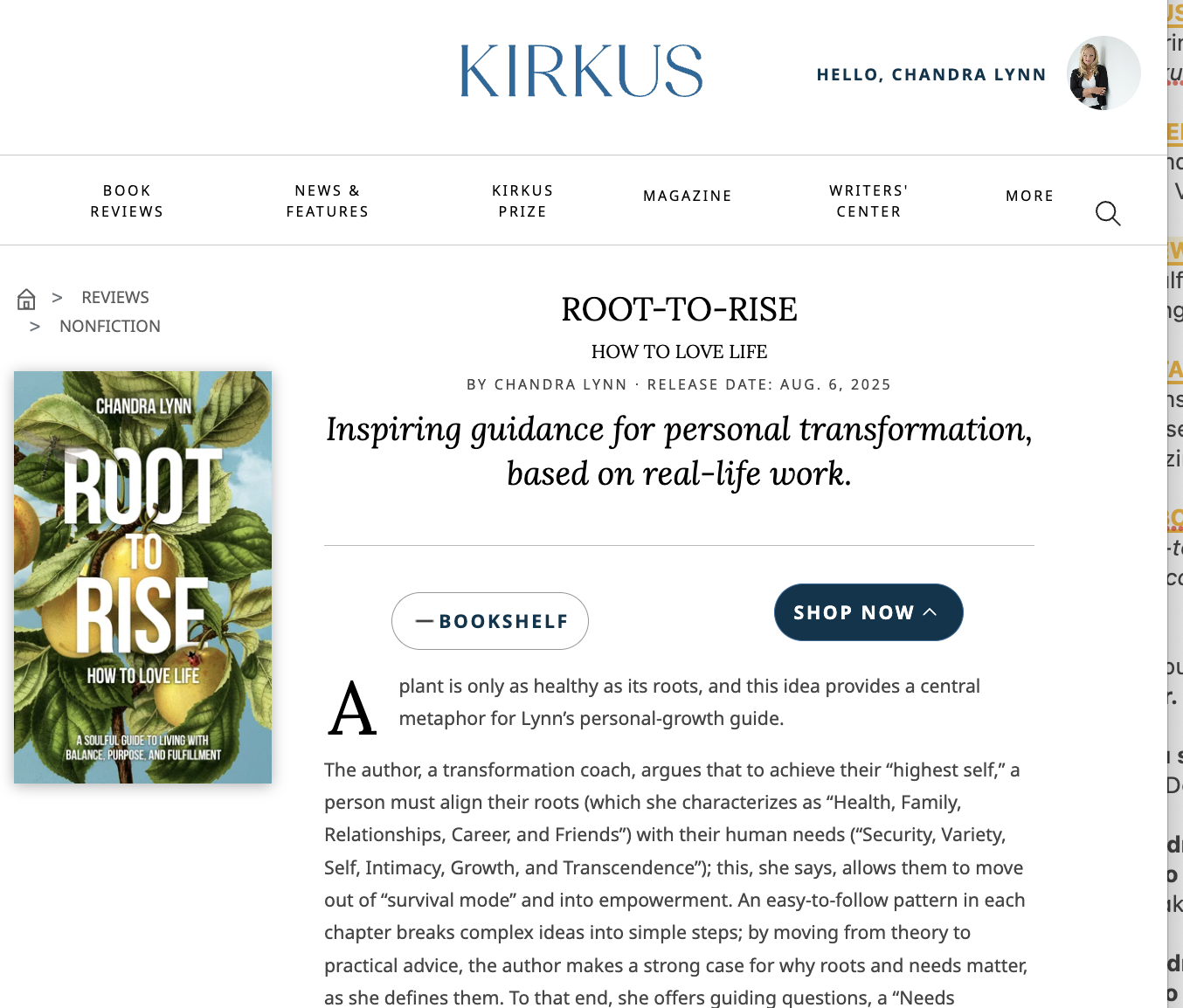
Task: Open the More navigation menu
Action: [1029, 197]
